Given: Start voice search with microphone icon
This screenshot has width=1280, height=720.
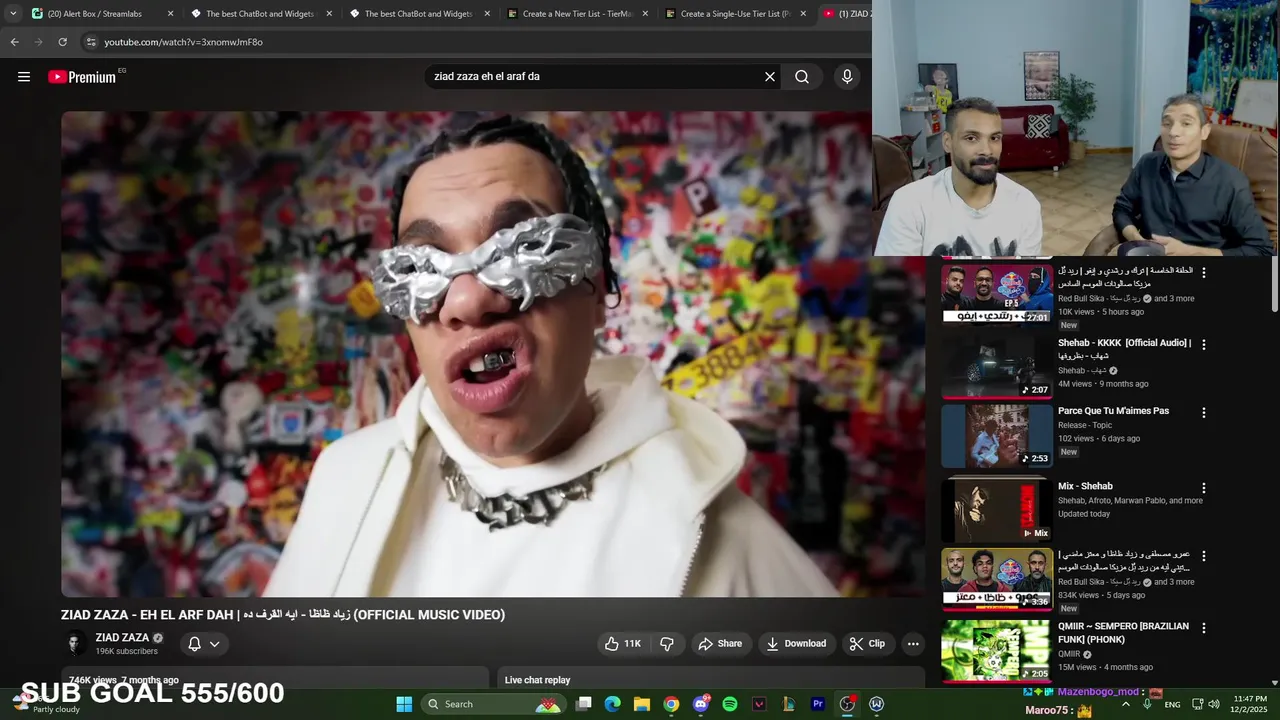Looking at the screenshot, I should (x=847, y=77).
